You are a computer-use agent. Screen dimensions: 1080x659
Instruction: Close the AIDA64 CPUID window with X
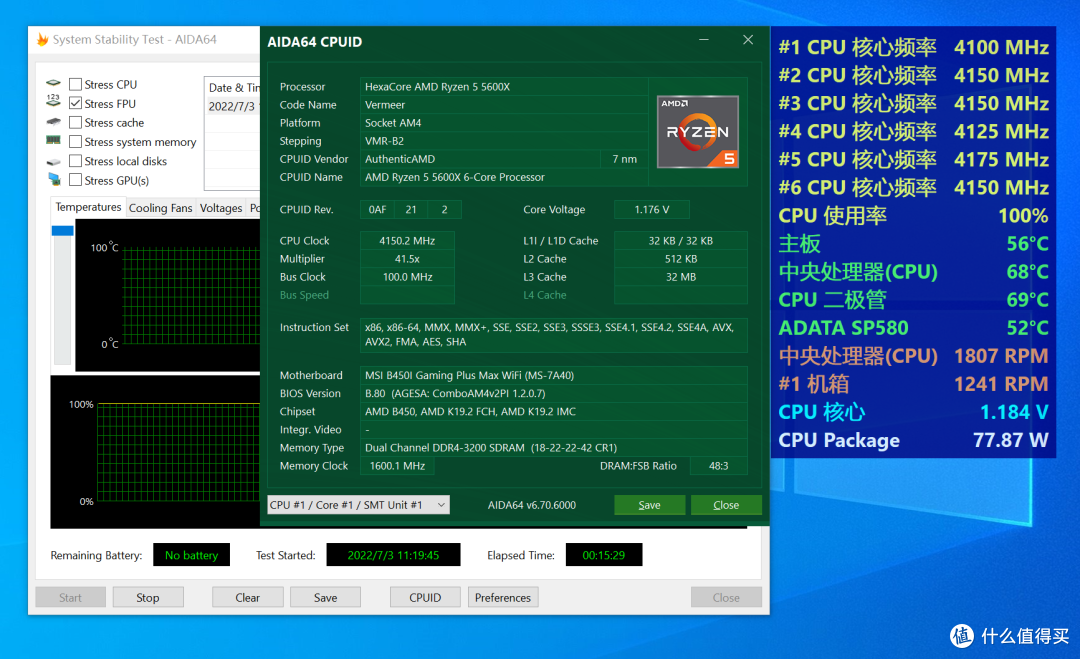pos(748,40)
